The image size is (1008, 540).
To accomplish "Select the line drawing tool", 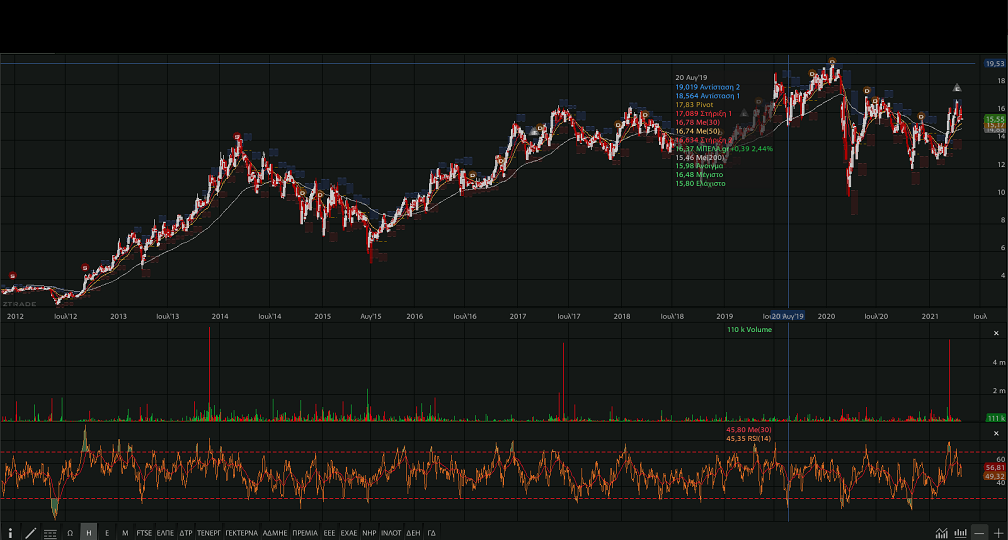I will point(30,533).
